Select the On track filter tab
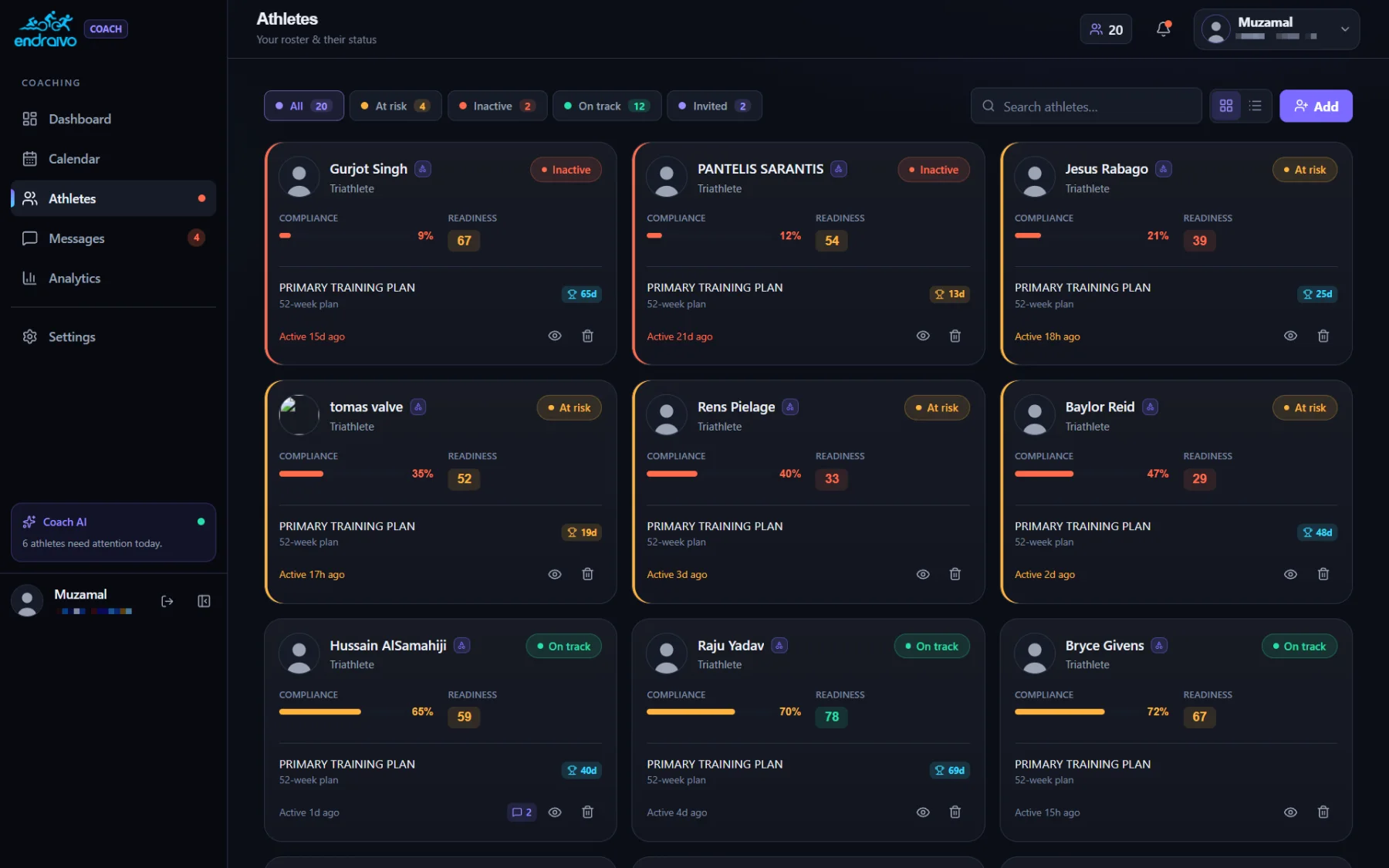1389x868 pixels. [607, 106]
